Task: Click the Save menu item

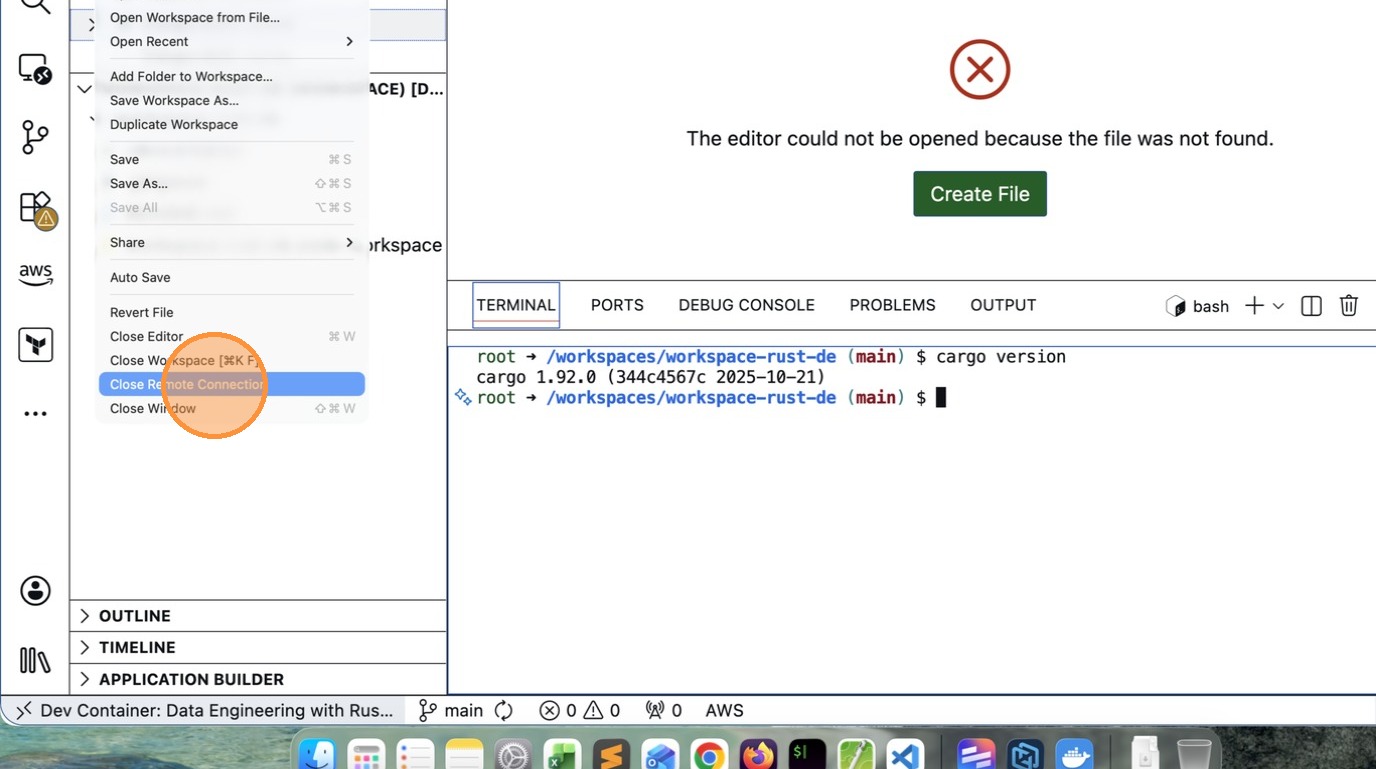Action: [x=231, y=159]
